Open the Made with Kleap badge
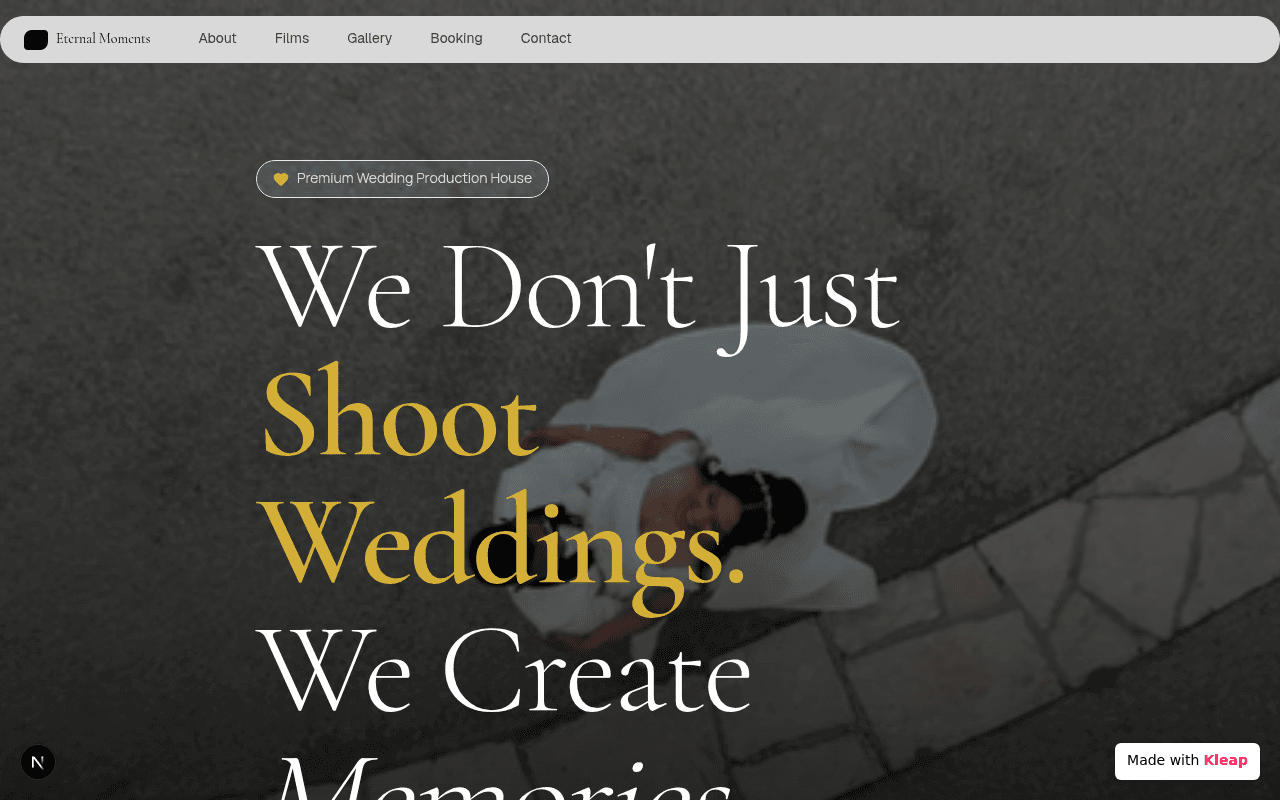This screenshot has height=800, width=1280. pyautogui.click(x=1187, y=761)
